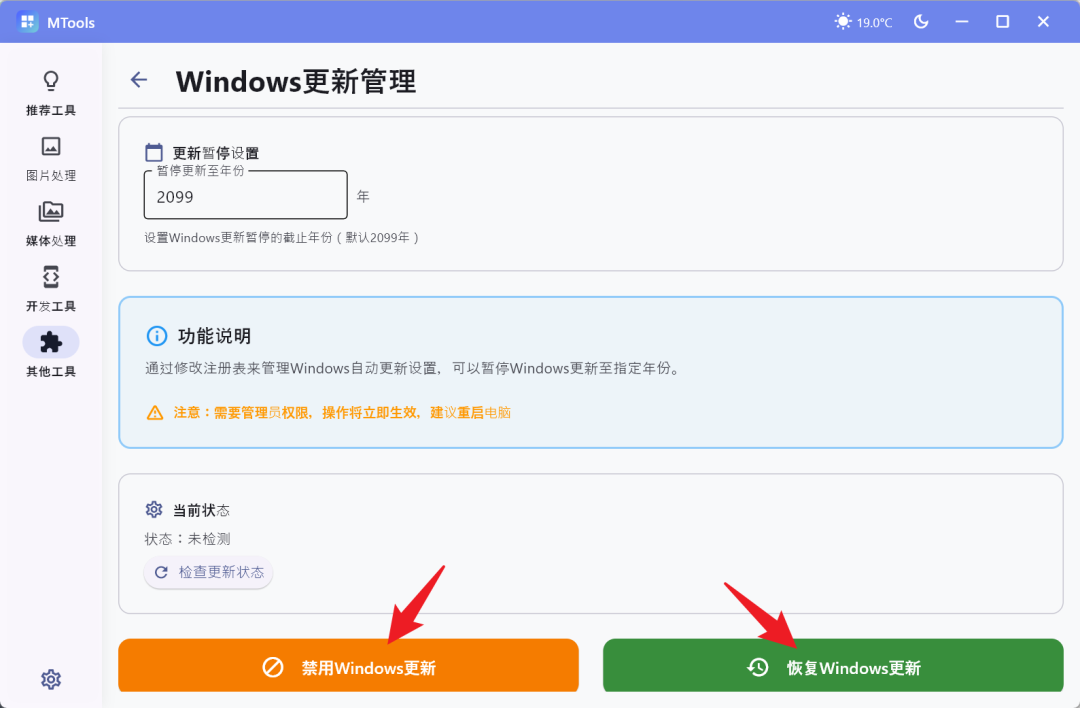Toggle dark mode moon icon
1080x708 pixels.
click(x=921, y=22)
